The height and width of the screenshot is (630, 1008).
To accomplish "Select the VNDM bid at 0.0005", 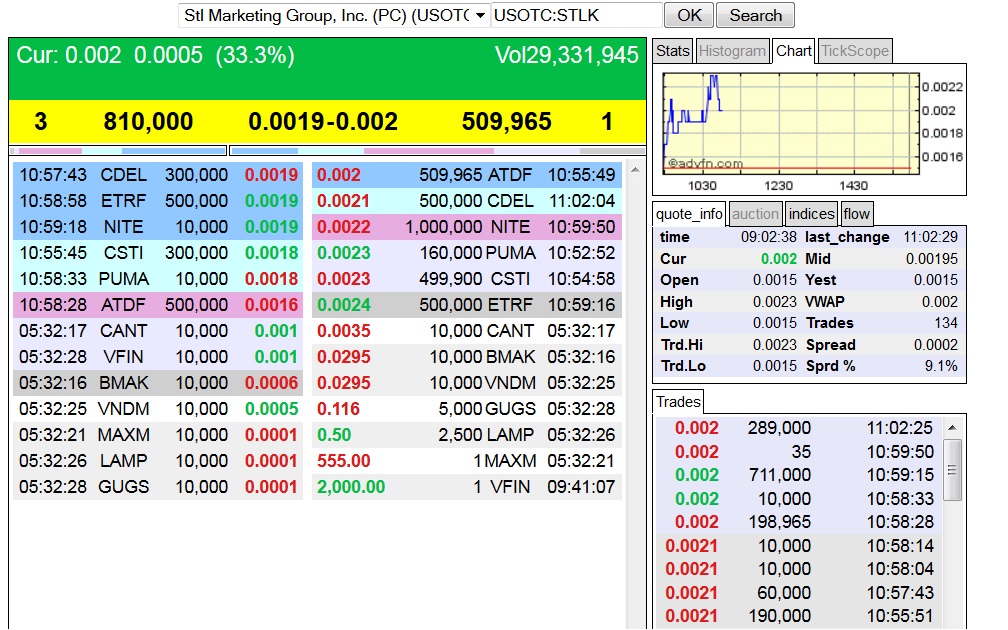I will click(158, 409).
